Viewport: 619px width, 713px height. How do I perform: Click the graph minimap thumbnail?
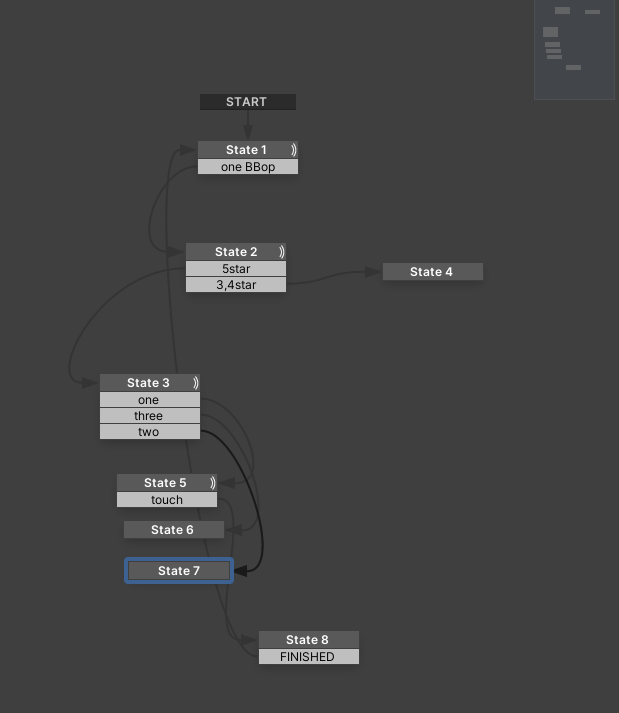click(x=574, y=49)
